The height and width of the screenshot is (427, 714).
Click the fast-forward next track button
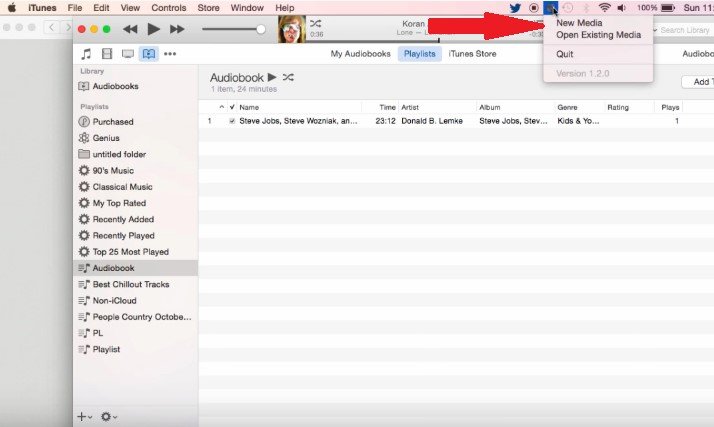point(177,29)
